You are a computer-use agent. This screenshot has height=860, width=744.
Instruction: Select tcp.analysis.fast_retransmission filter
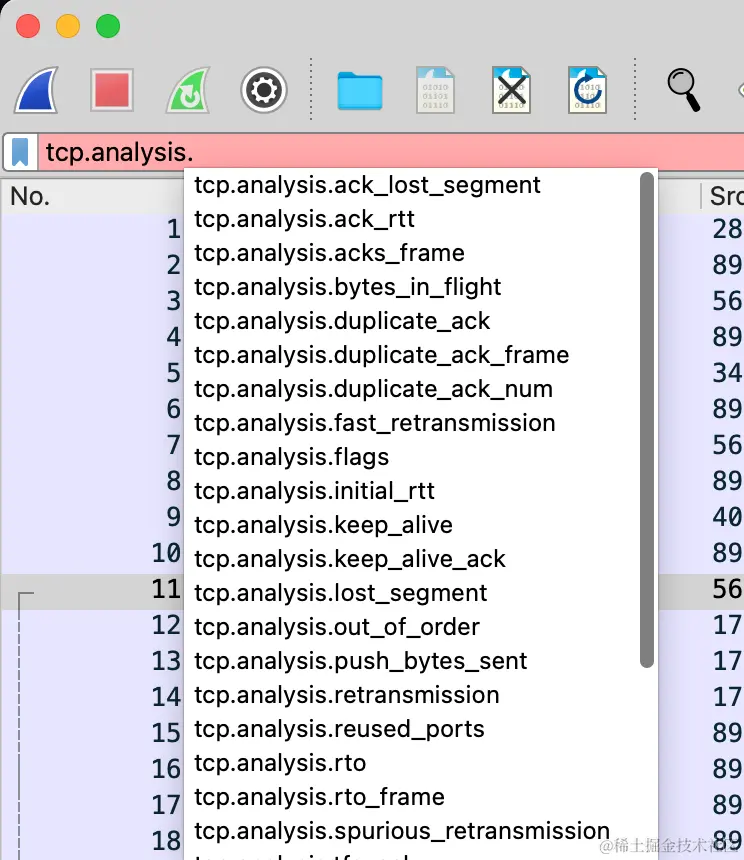pos(375,423)
